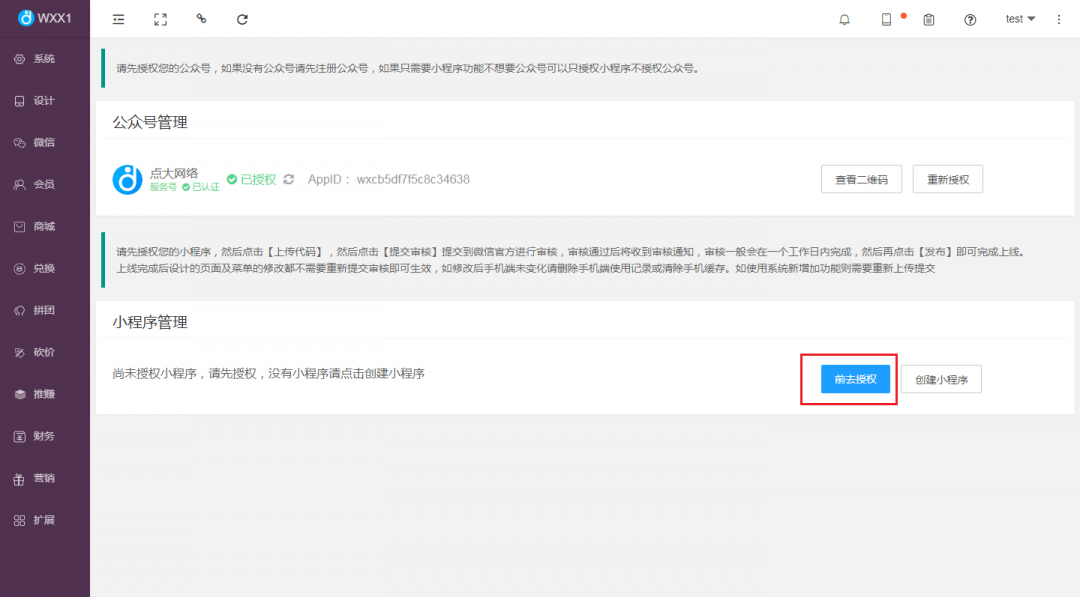1080x597 pixels.
Task: Open the 微信 (WeChat) module
Action: point(45,142)
